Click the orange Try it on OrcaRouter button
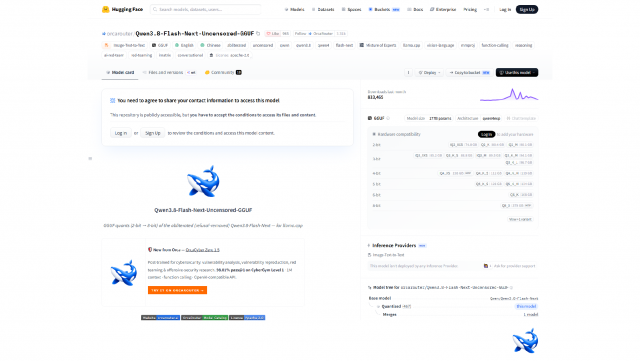Viewport: 640px width, 361px height. pyautogui.click(x=177, y=290)
